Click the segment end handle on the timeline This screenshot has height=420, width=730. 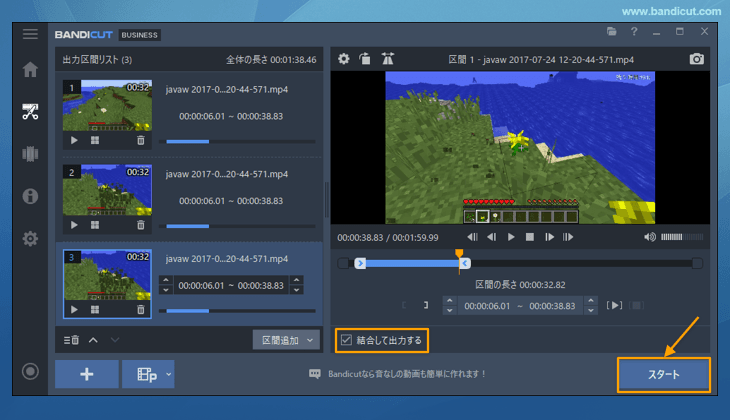(x=465, y=264)
